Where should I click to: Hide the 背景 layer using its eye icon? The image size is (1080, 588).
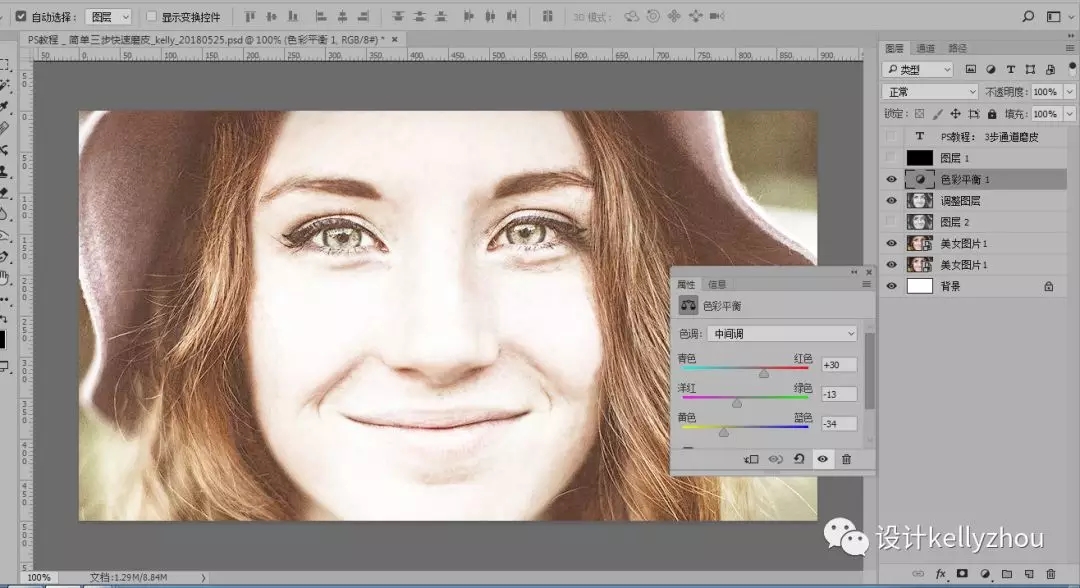click(x=892, y=286)
